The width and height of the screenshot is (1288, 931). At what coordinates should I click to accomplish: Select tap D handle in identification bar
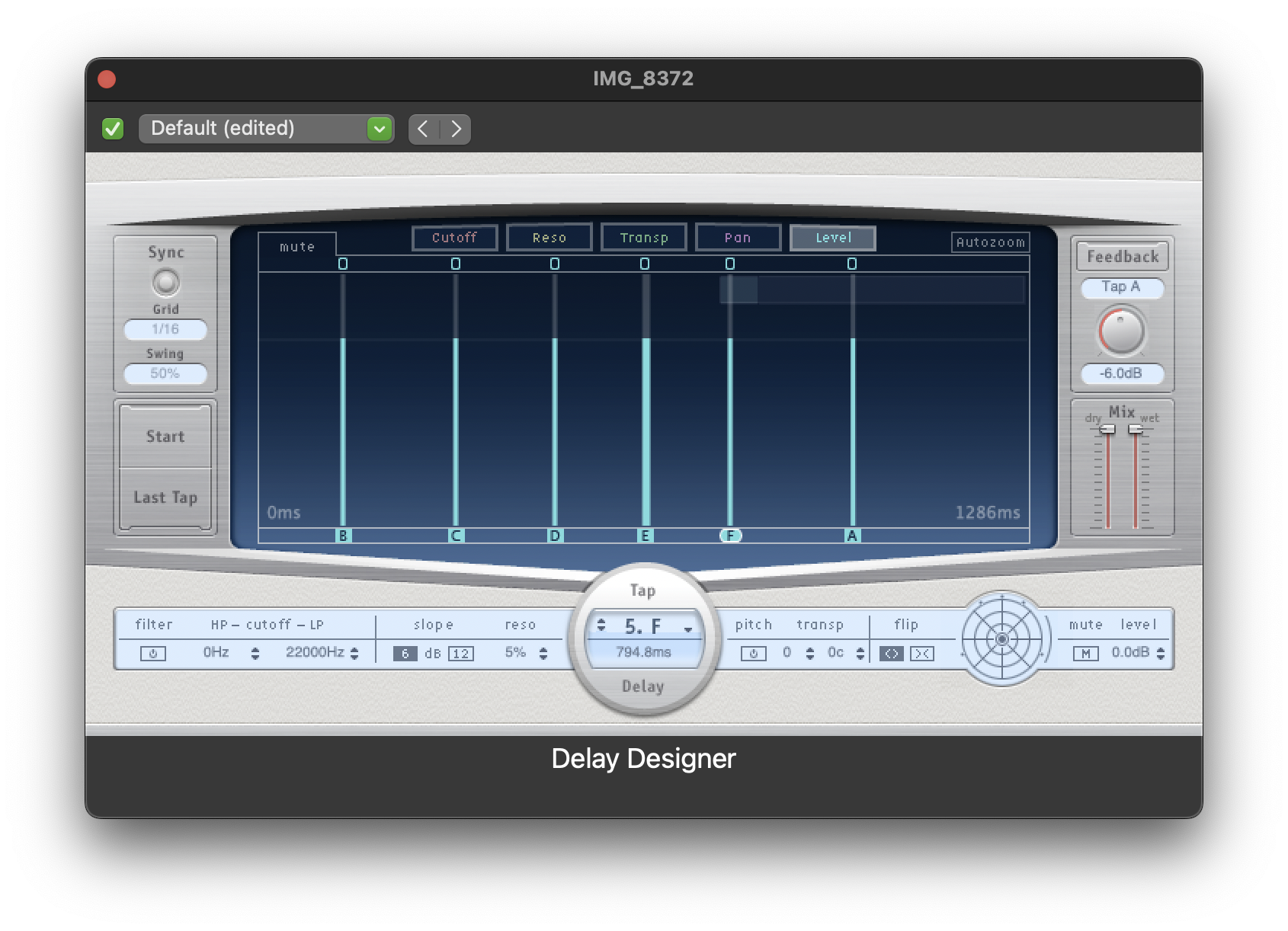tap(555, 536)
